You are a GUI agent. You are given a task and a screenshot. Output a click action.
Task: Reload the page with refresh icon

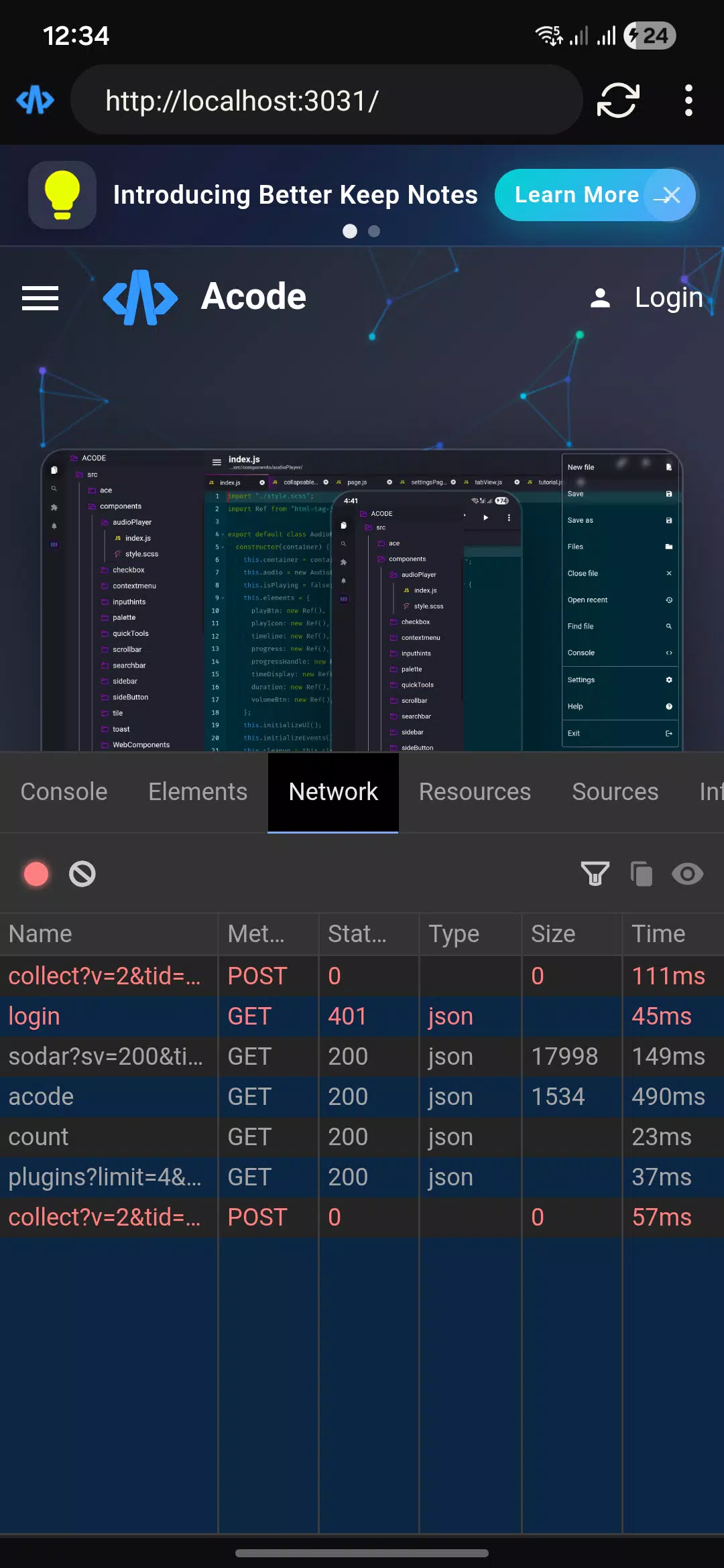617,101
